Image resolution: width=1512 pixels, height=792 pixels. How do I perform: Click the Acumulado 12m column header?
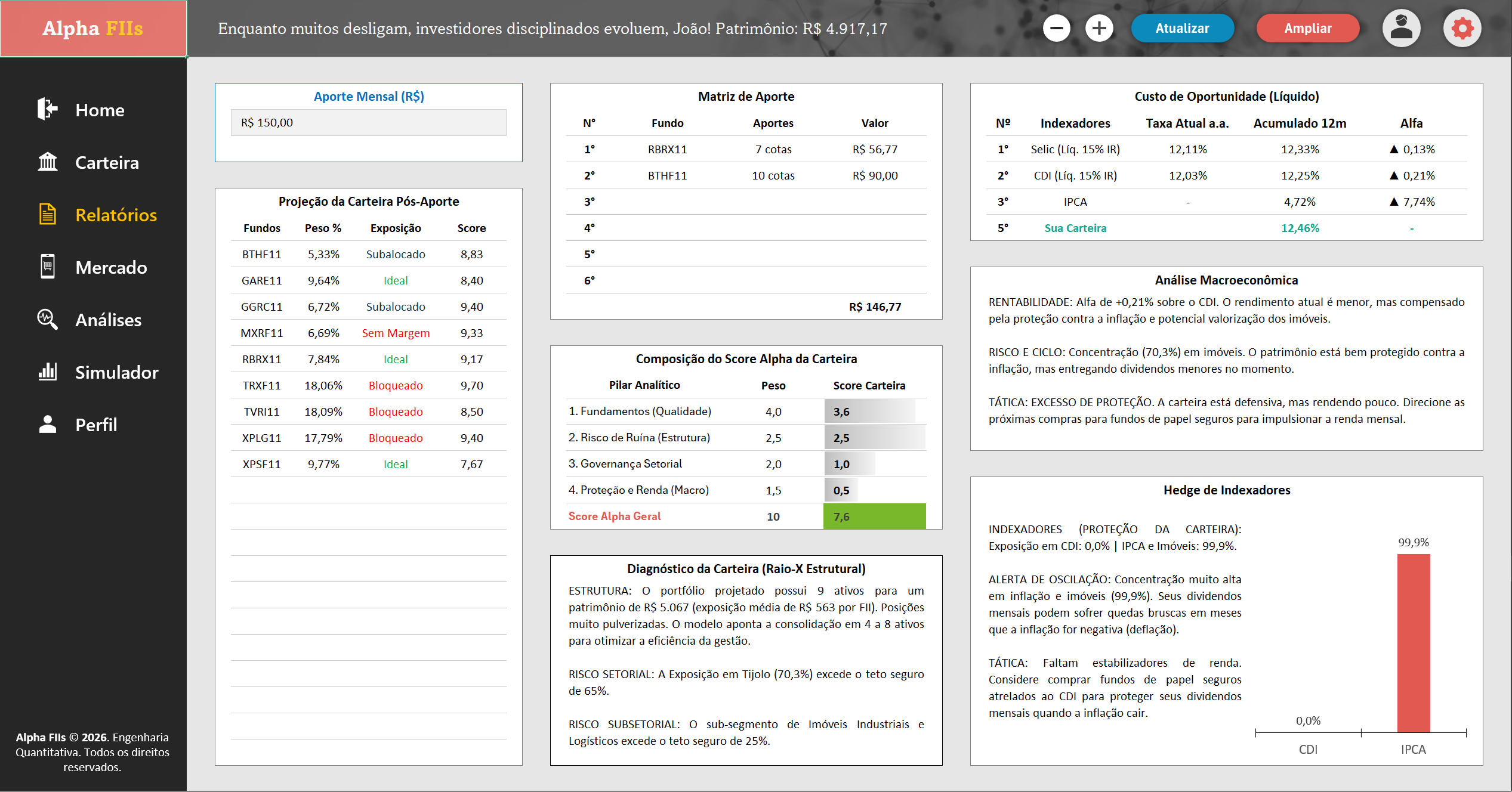point(1300,123)
